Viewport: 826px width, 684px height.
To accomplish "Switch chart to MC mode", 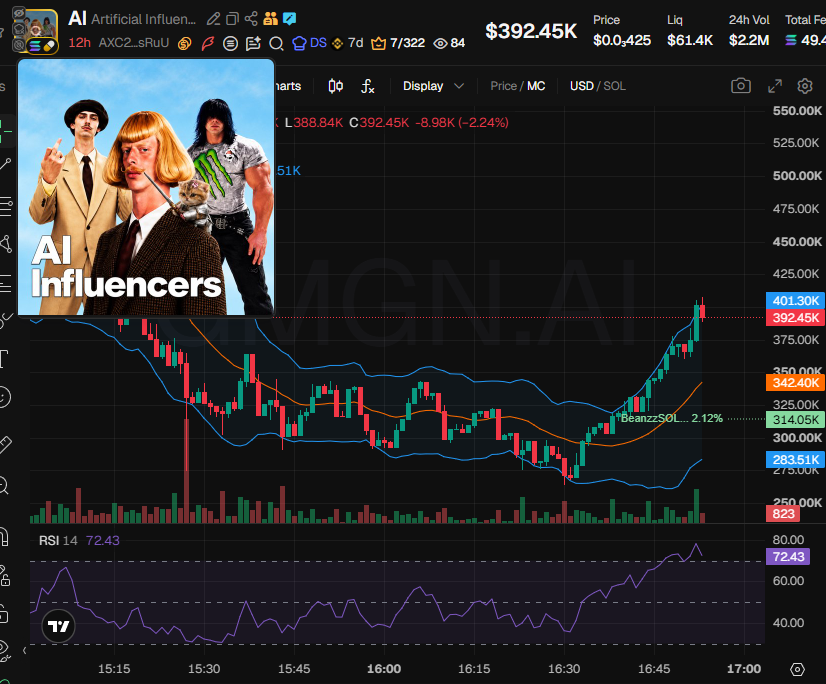I will [536, 86].
